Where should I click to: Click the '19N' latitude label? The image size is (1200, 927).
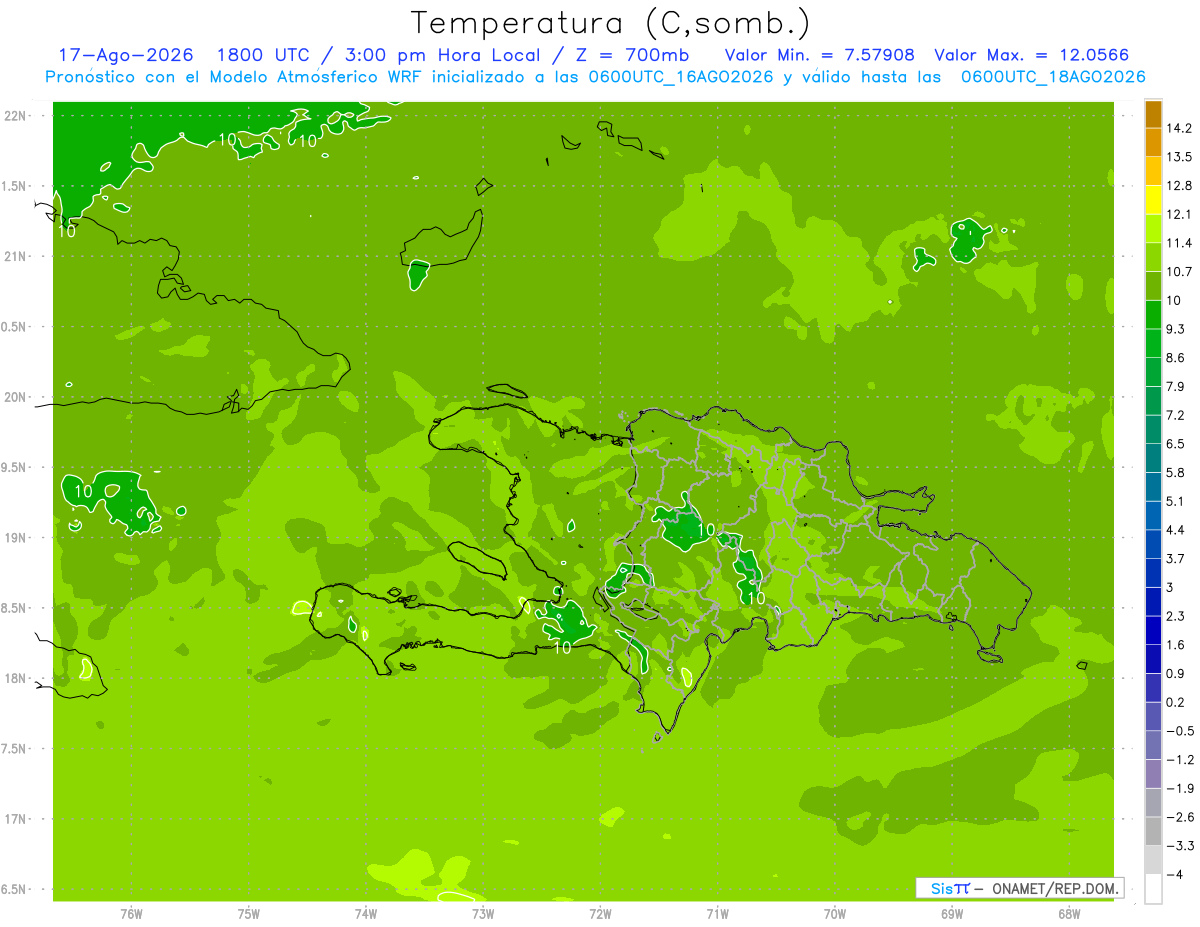(x=16, y=538)
